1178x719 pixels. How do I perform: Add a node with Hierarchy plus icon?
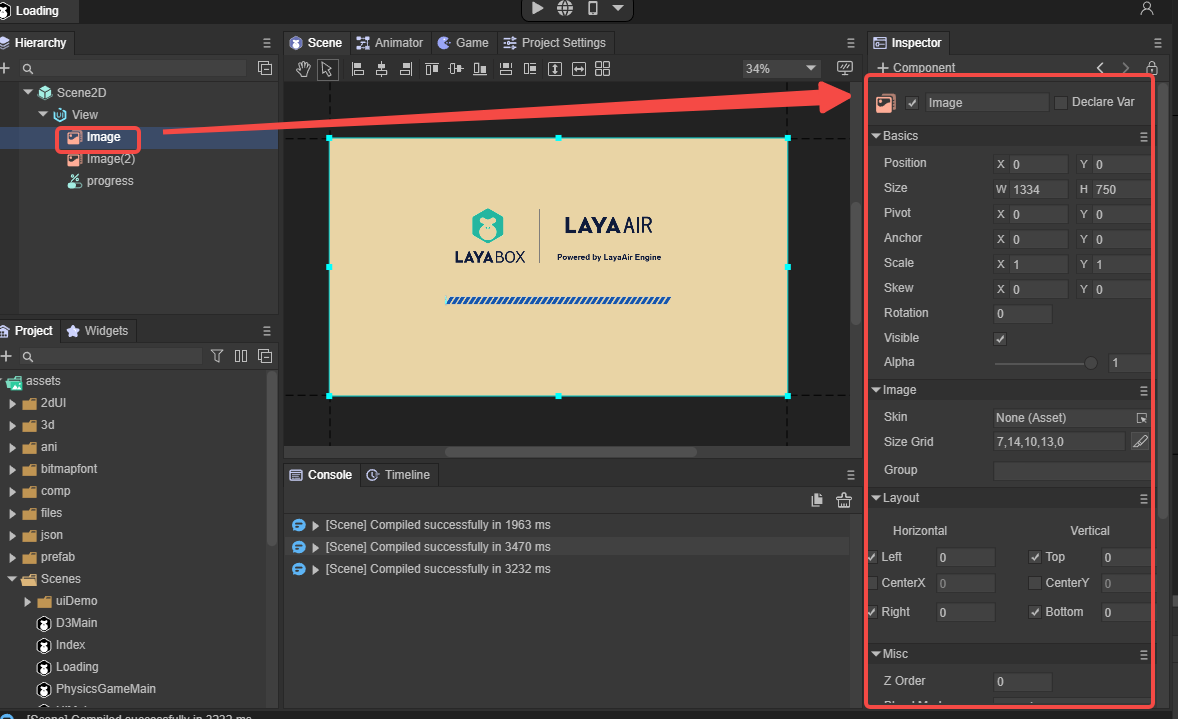point(5,68)
